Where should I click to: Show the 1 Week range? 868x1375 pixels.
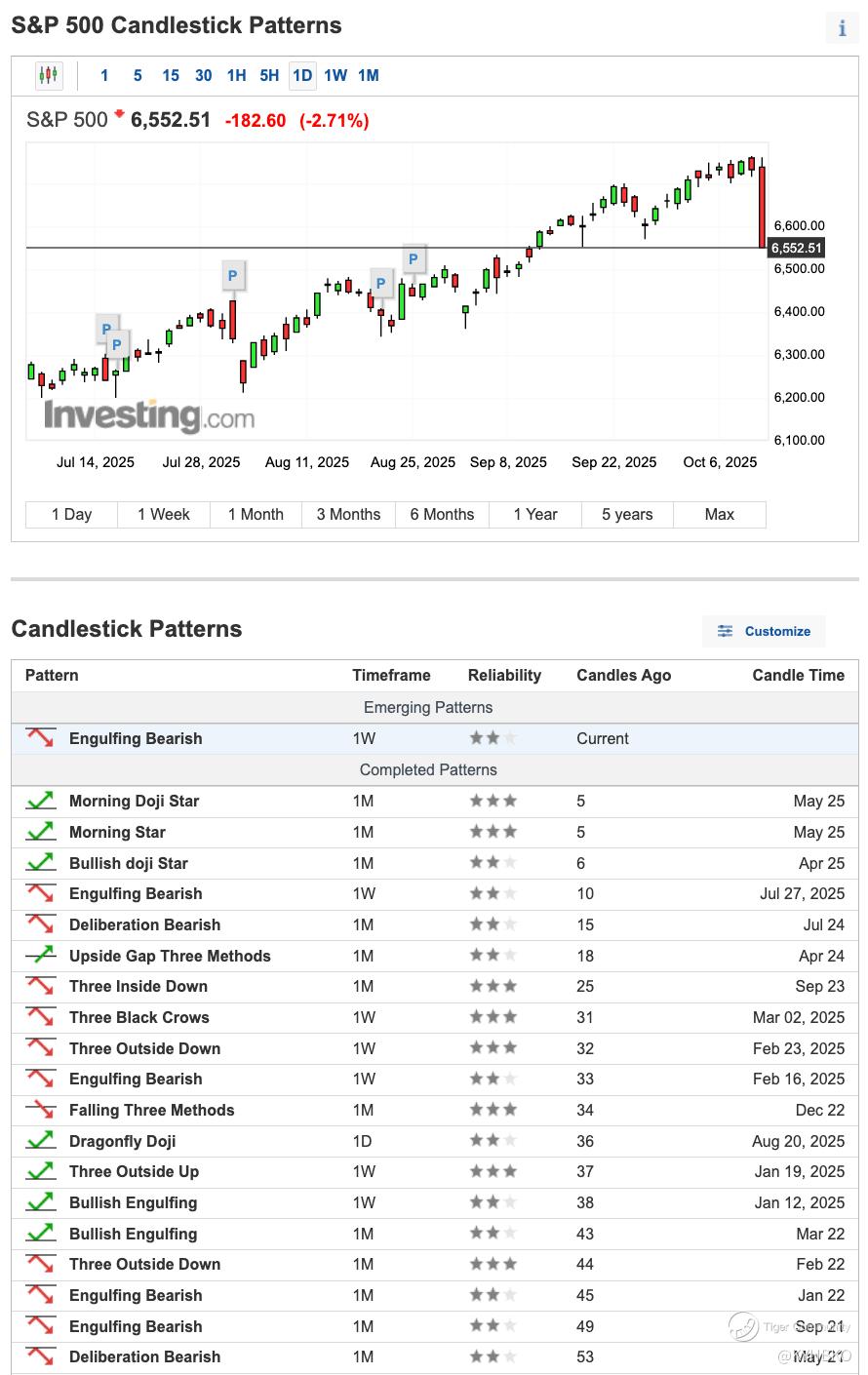coord(164,515)
